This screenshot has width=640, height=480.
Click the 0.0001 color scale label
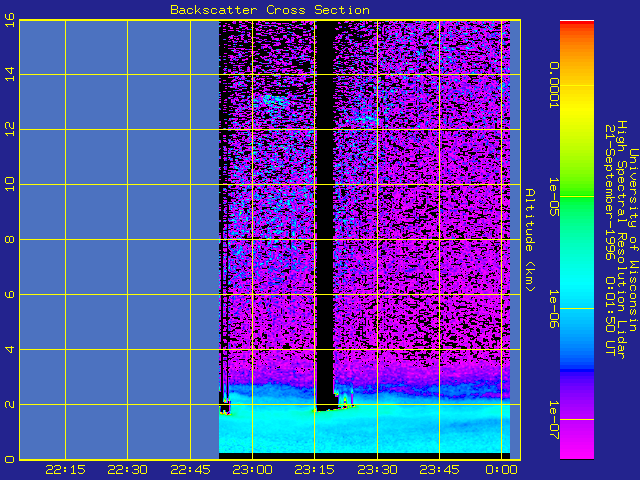[x=553, y=85]
